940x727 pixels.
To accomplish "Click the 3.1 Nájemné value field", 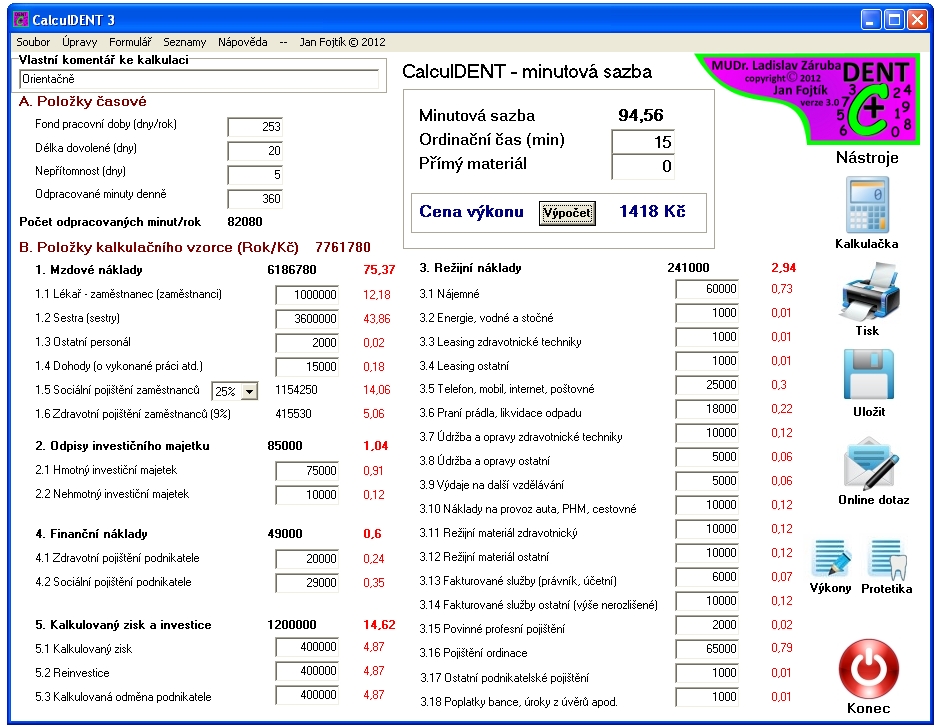I will 707,289.
